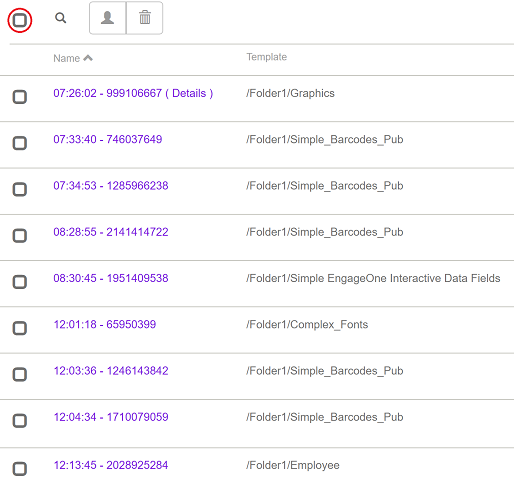The height and width of the screenshot is (493, 514).
Task: Open item 12:13:45 - 2028925284
Action: (x=111, y=465)
